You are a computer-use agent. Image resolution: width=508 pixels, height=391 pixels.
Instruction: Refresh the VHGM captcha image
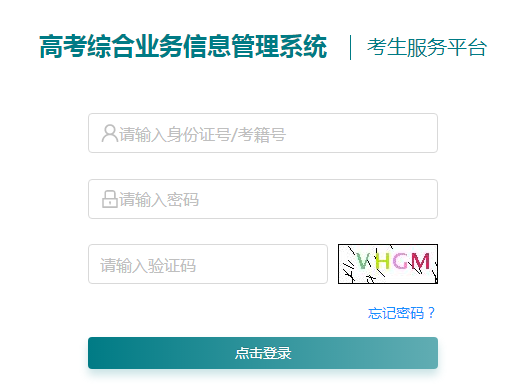point(388,264)
